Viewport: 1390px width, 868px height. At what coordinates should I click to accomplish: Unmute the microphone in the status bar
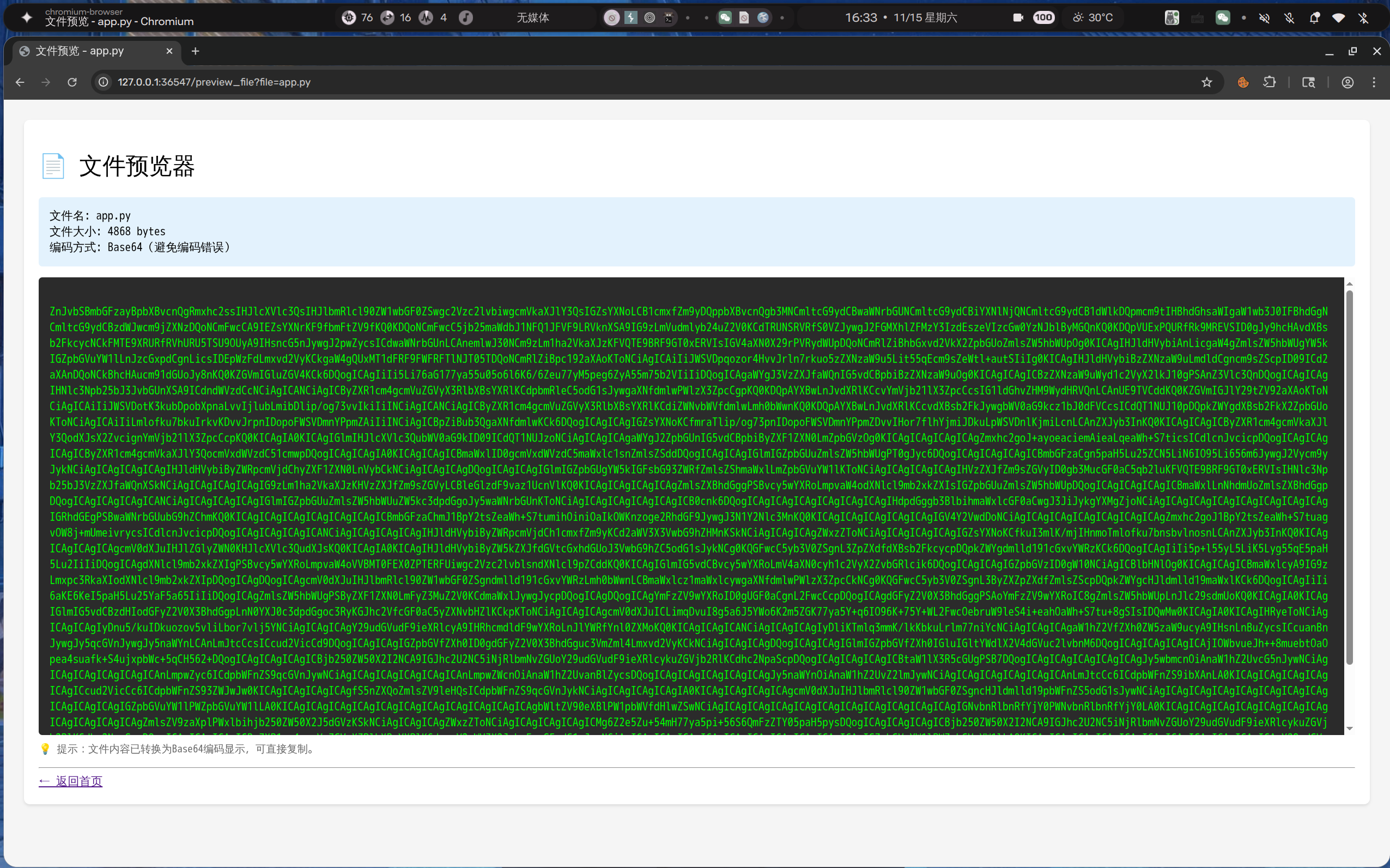pos(1290,18)
